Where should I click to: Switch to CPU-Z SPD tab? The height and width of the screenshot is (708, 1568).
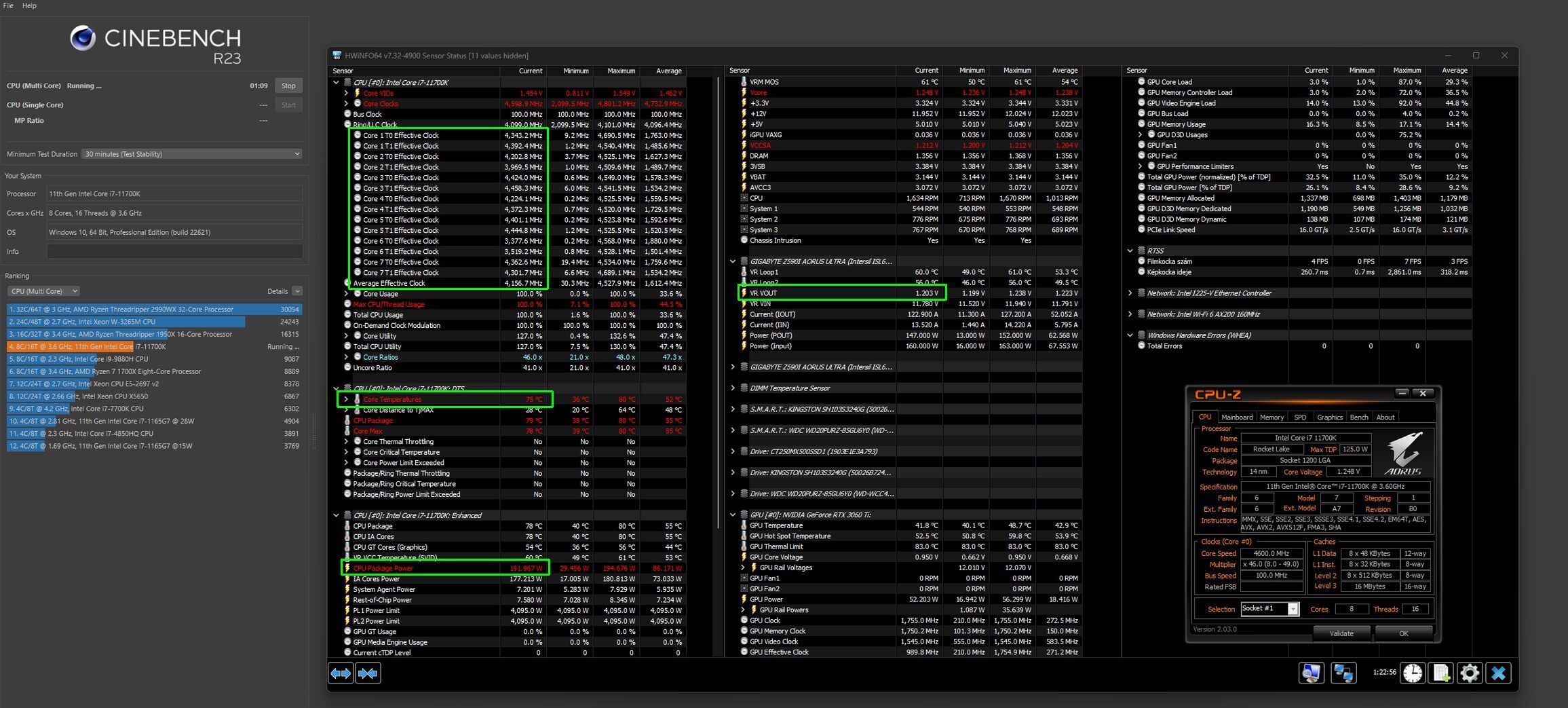tap(1299, 417)
